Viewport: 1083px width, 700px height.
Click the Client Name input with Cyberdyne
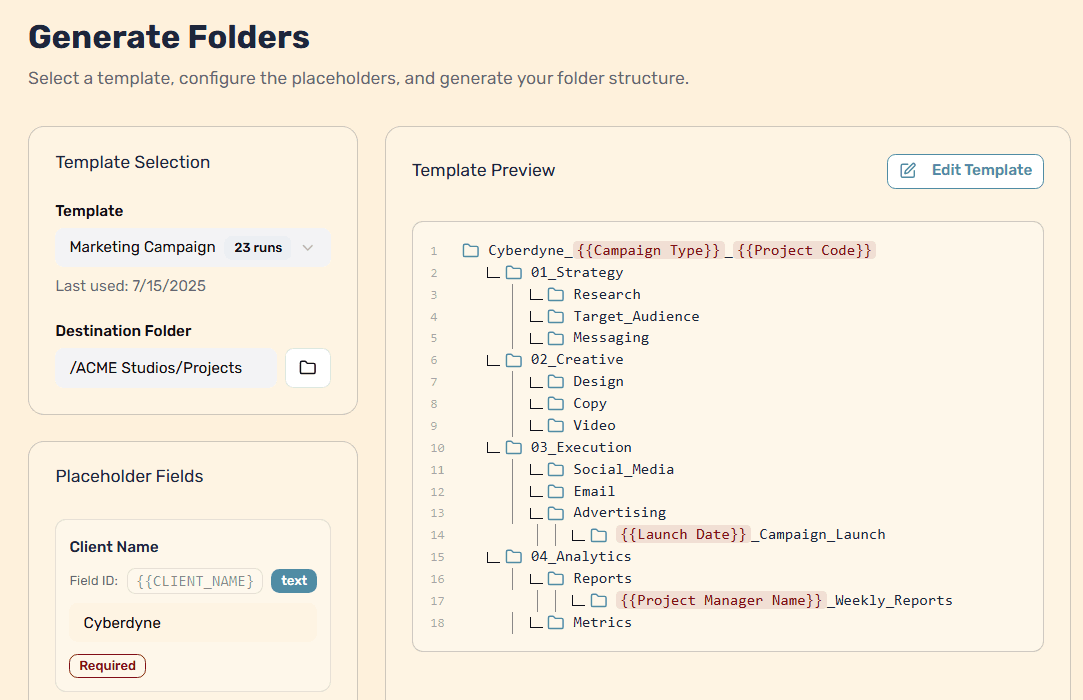tap(193, 623)
